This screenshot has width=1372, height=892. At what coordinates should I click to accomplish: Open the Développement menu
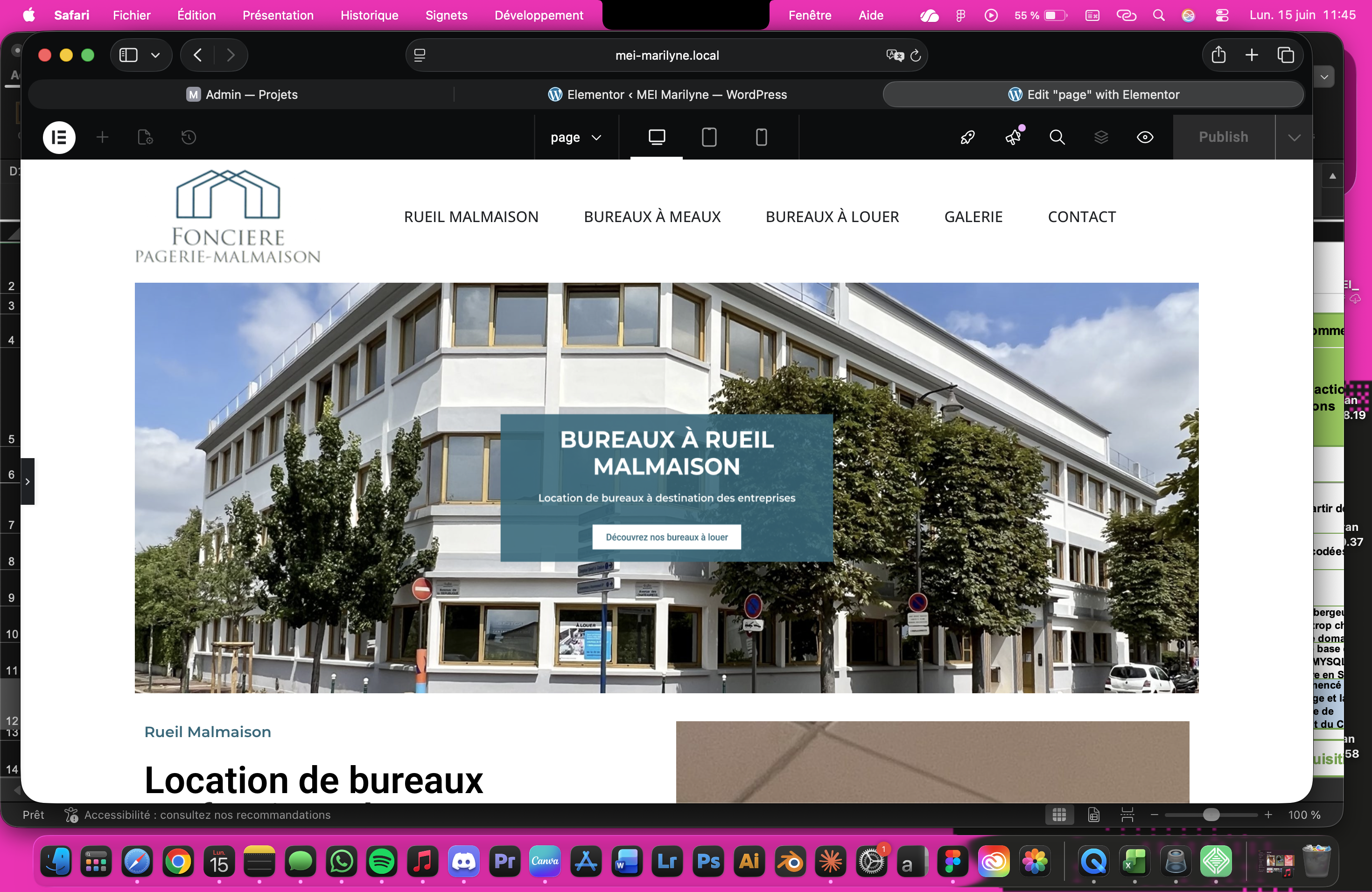coord(539,15)
